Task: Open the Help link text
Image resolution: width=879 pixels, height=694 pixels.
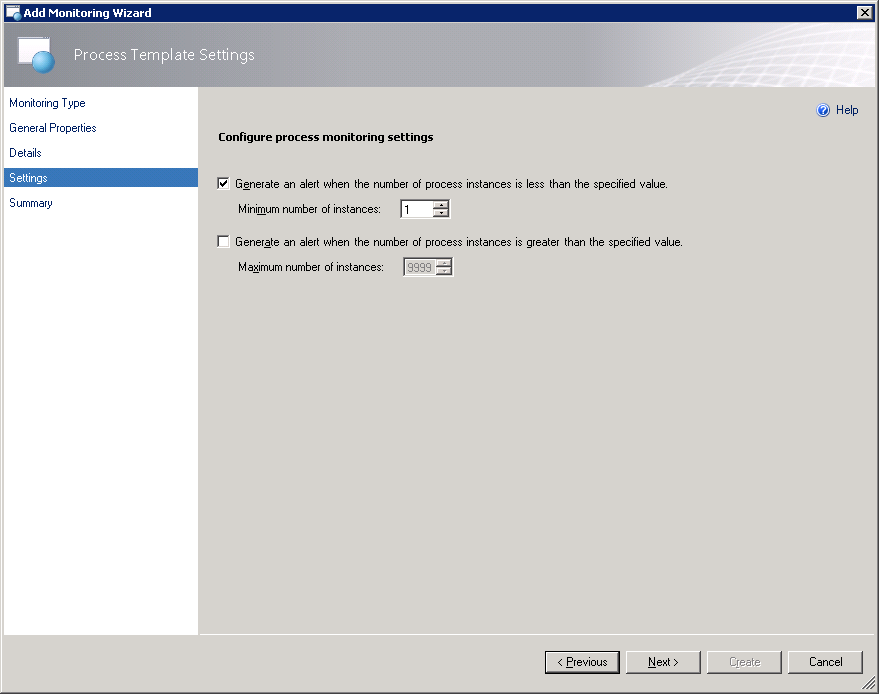Action: pos(847,111)
